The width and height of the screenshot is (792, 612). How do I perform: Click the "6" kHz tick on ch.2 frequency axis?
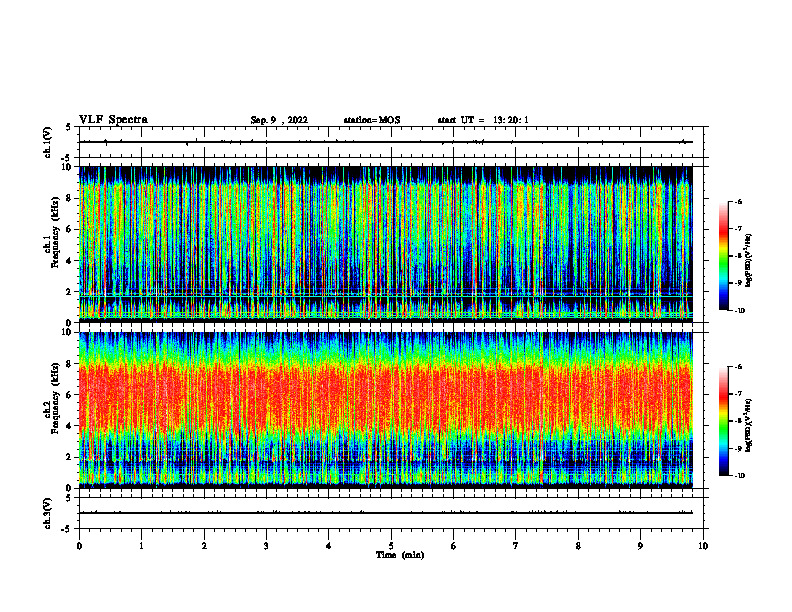70,395
